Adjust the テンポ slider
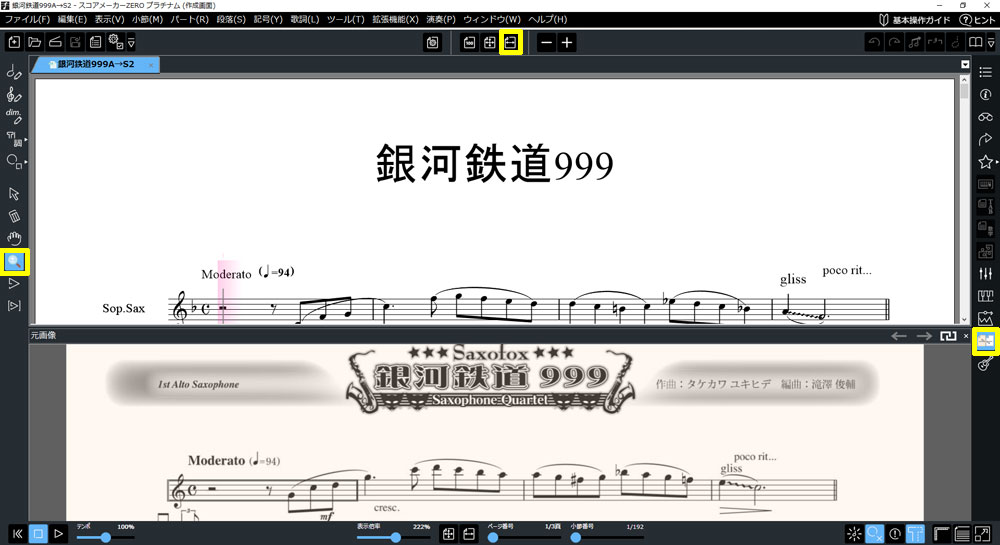The image size is (1000, 545). click(105, 538)
